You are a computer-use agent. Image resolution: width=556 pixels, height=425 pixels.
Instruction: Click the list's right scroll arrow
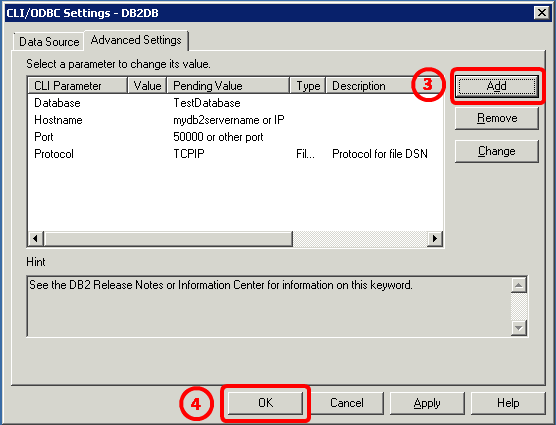click(x=435, y=239)
